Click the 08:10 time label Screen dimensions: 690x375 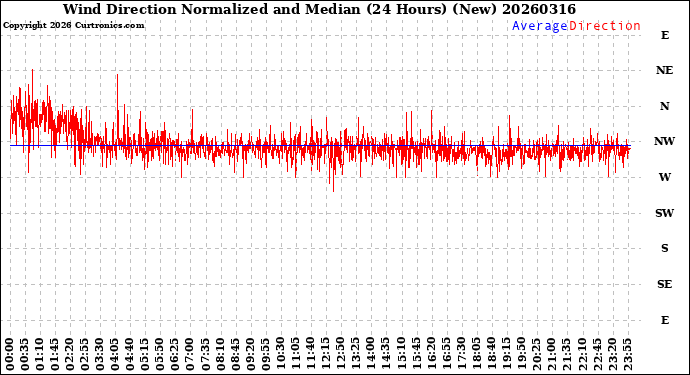coord(221,354)
